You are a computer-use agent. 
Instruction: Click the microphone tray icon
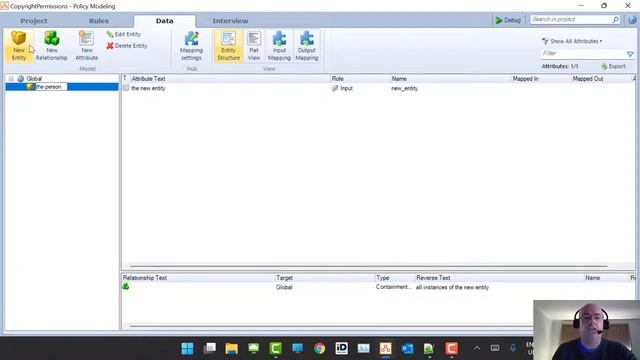coord(513,349)
